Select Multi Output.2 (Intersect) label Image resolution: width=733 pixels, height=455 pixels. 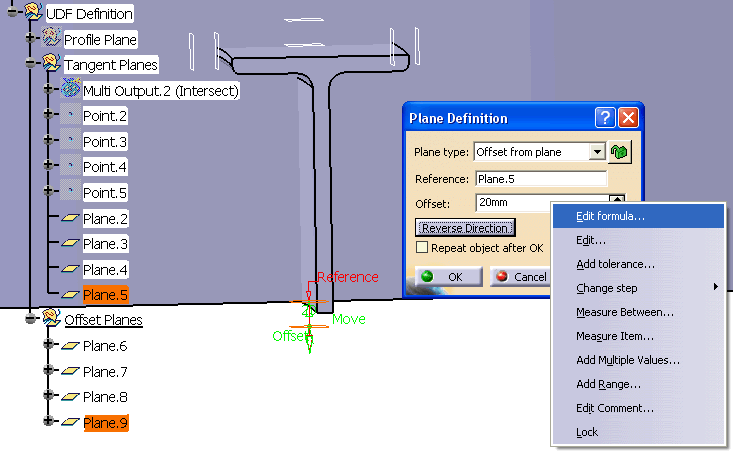tap(161, 91)
